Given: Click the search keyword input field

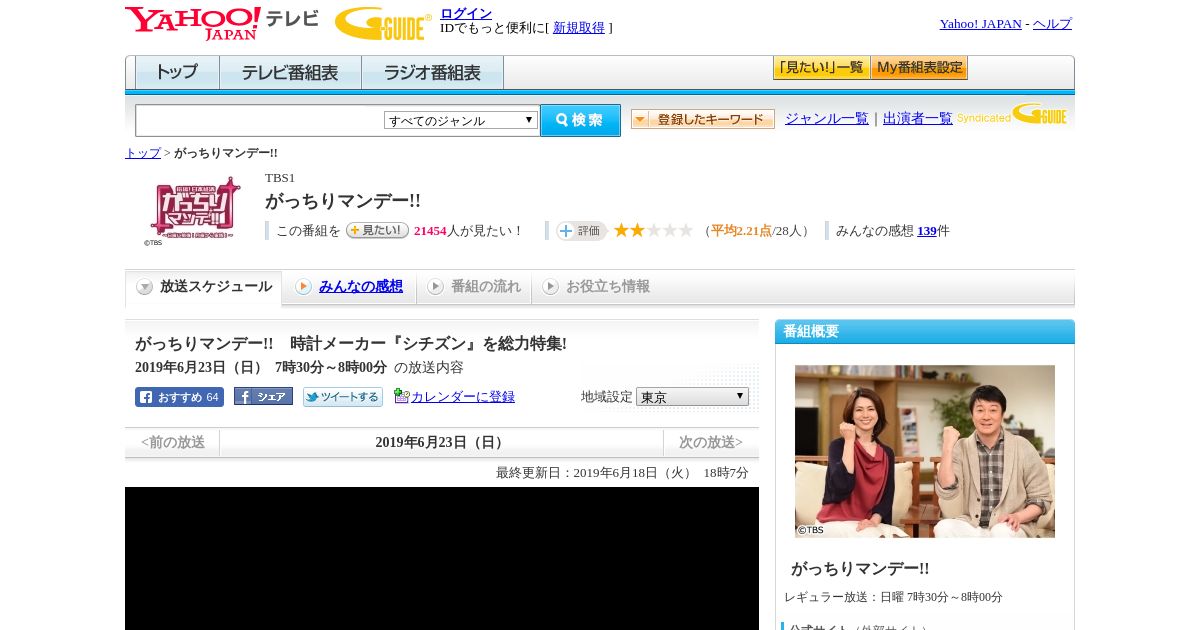Looking at the screenshot, I should coord(260,121).
